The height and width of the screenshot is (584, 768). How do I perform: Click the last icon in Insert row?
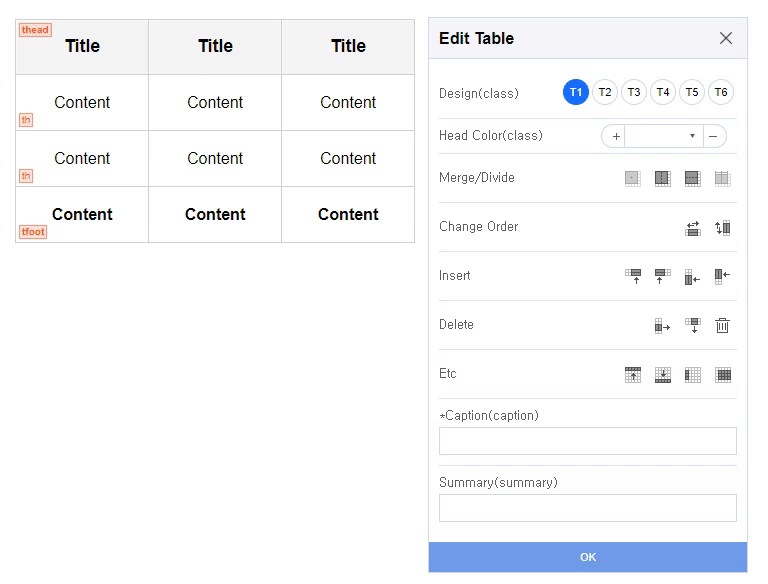722,276
